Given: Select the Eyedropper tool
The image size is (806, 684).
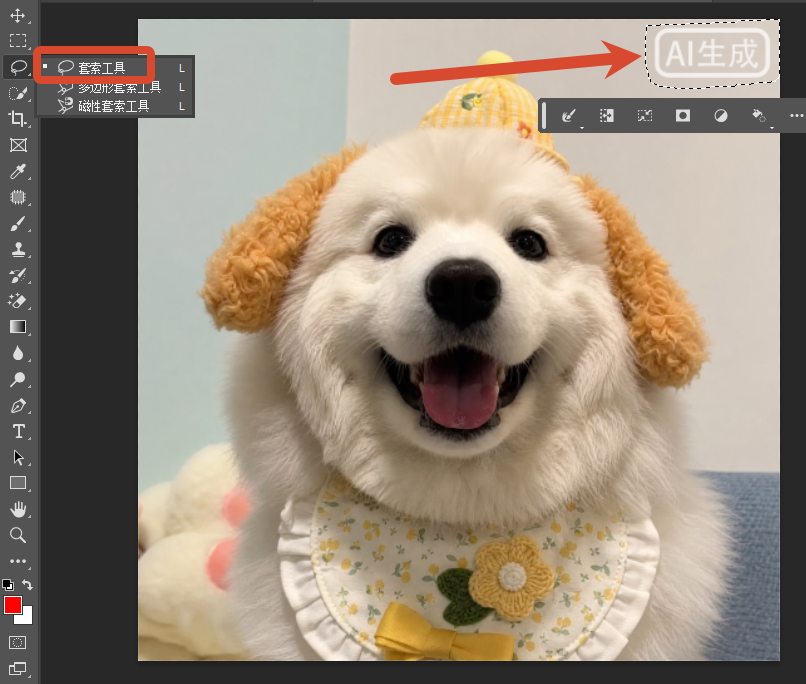Looking at the screenshot, I should click(17, 171).
